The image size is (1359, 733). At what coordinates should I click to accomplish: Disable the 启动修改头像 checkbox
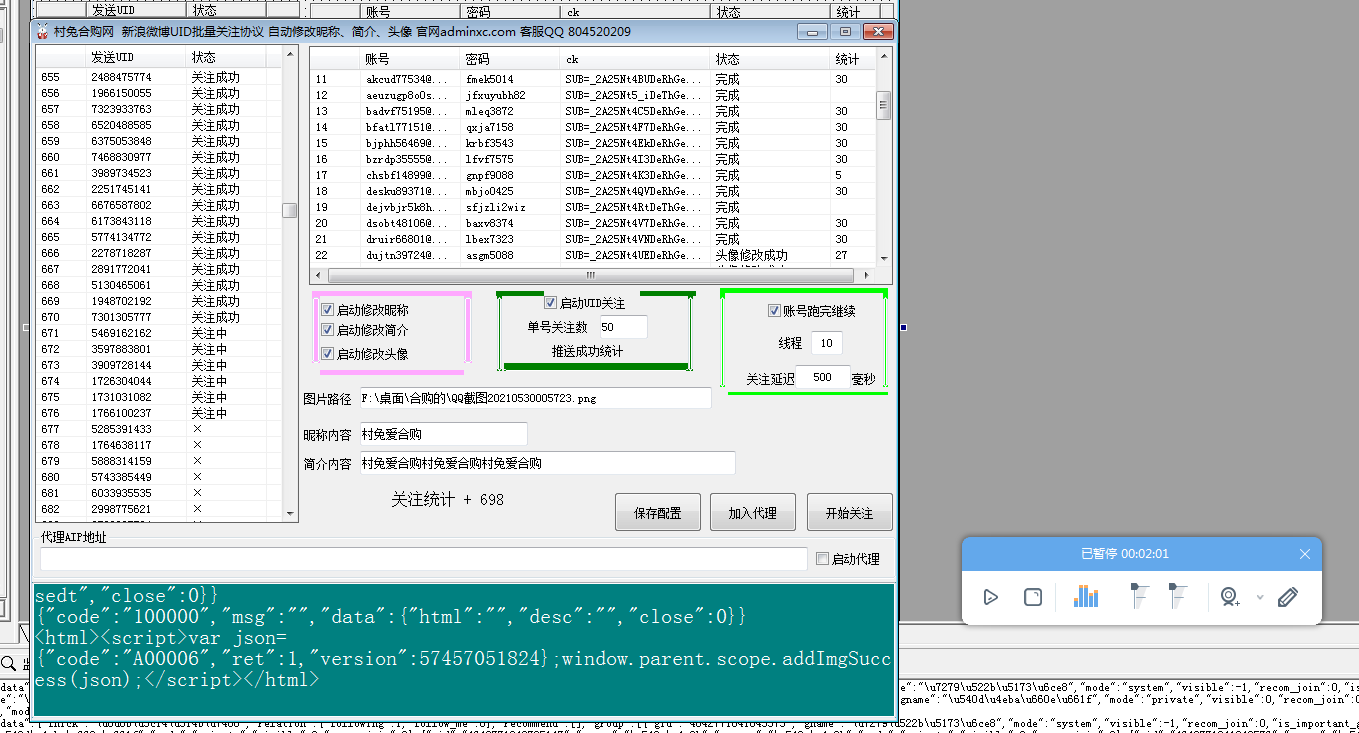pyautogui.click(x=327, y=353)
